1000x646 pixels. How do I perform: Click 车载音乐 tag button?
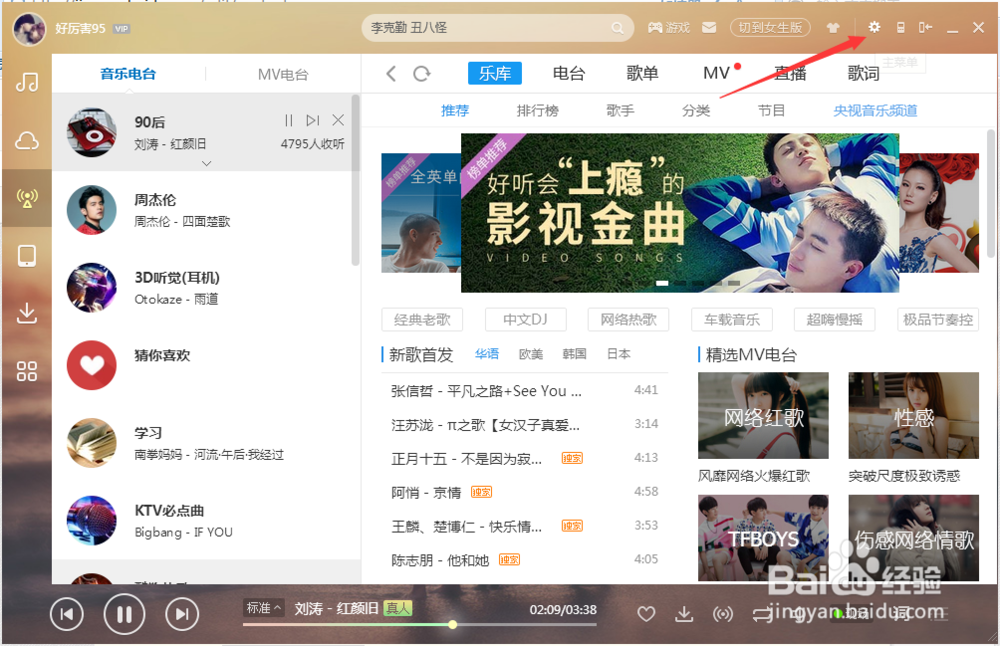point(732,319)
